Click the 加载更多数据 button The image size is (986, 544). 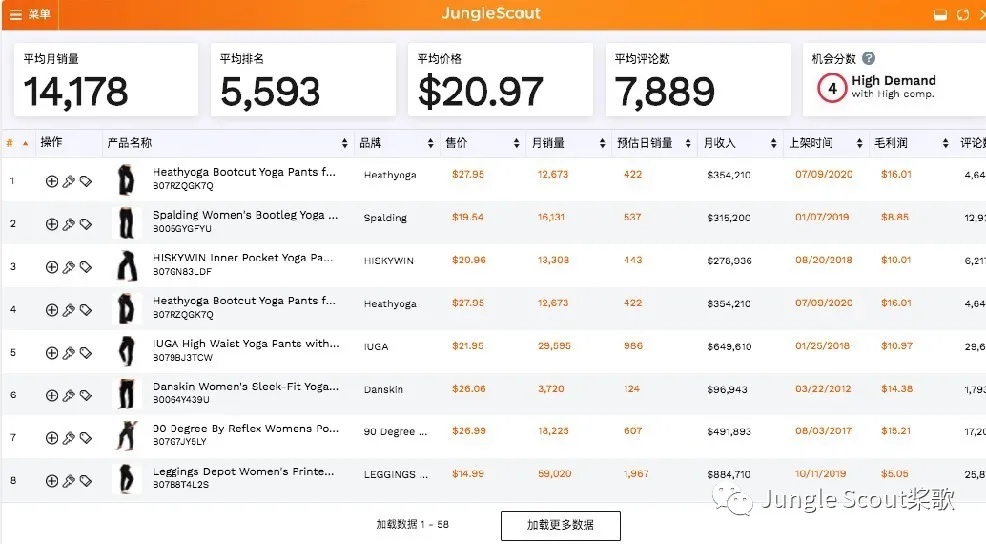pyautogui.click(x=560, y=525)
